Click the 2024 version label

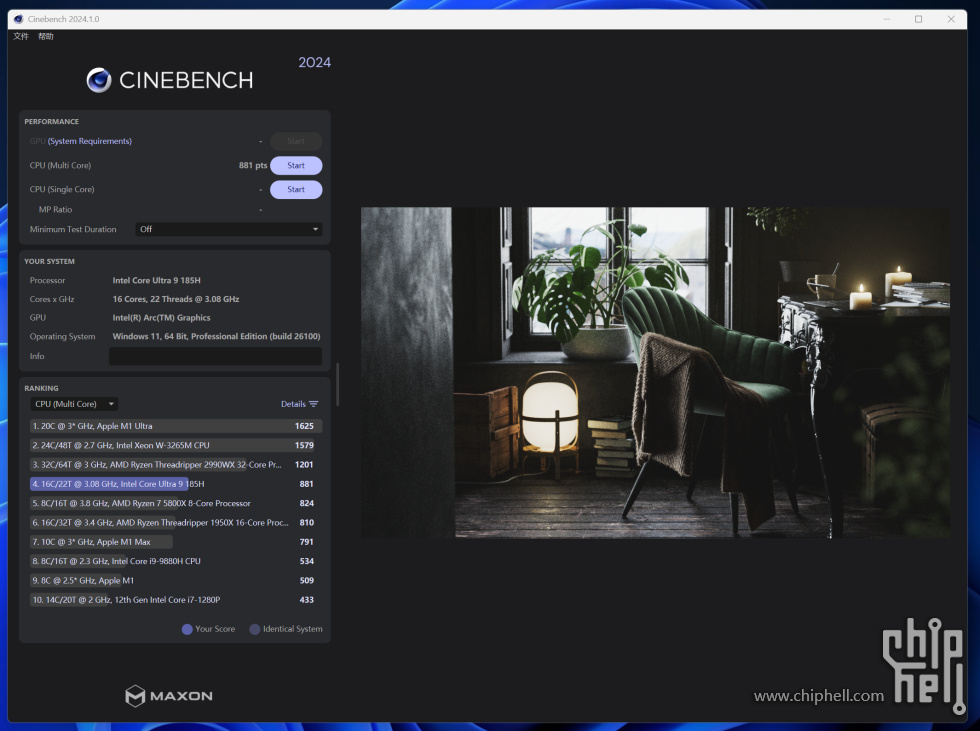coord(314,62)
